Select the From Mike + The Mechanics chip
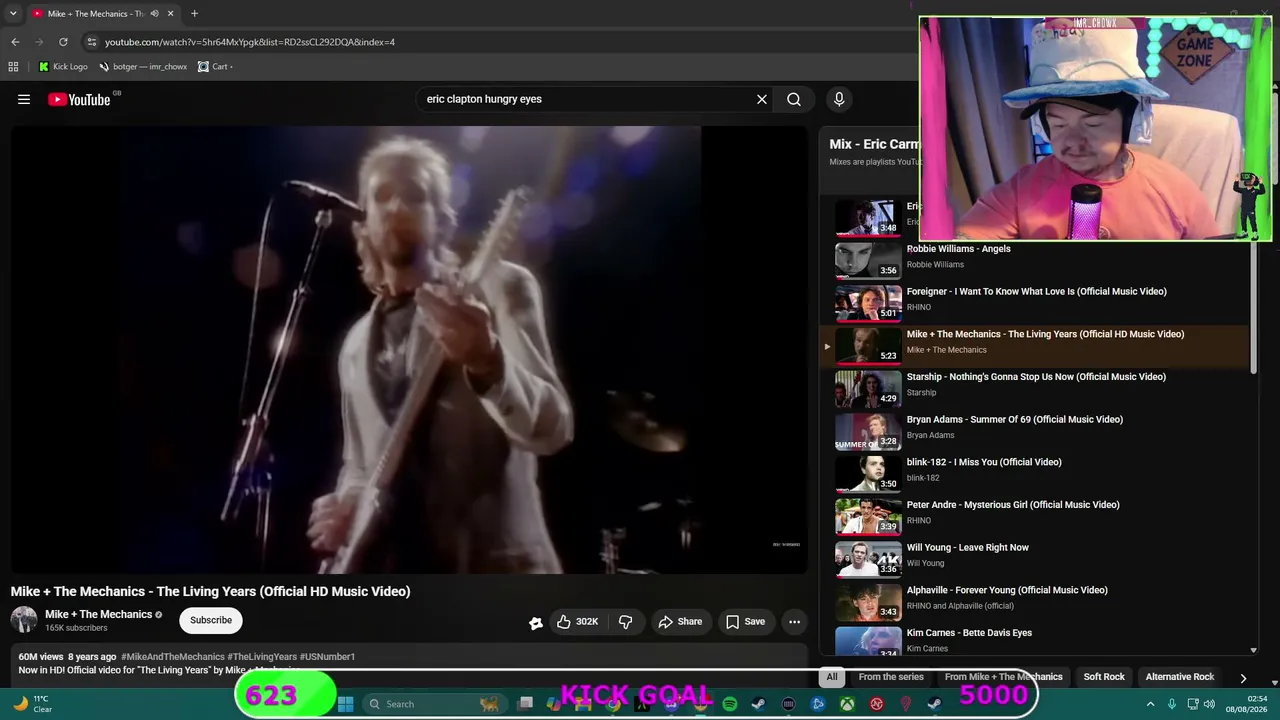The height and width of the screenshot is (720, 1280). click(1004, 677)
